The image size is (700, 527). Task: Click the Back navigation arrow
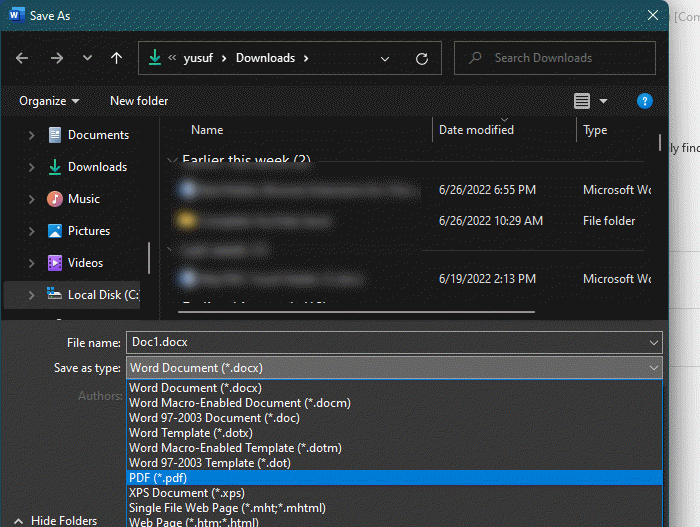coord(23,58)
